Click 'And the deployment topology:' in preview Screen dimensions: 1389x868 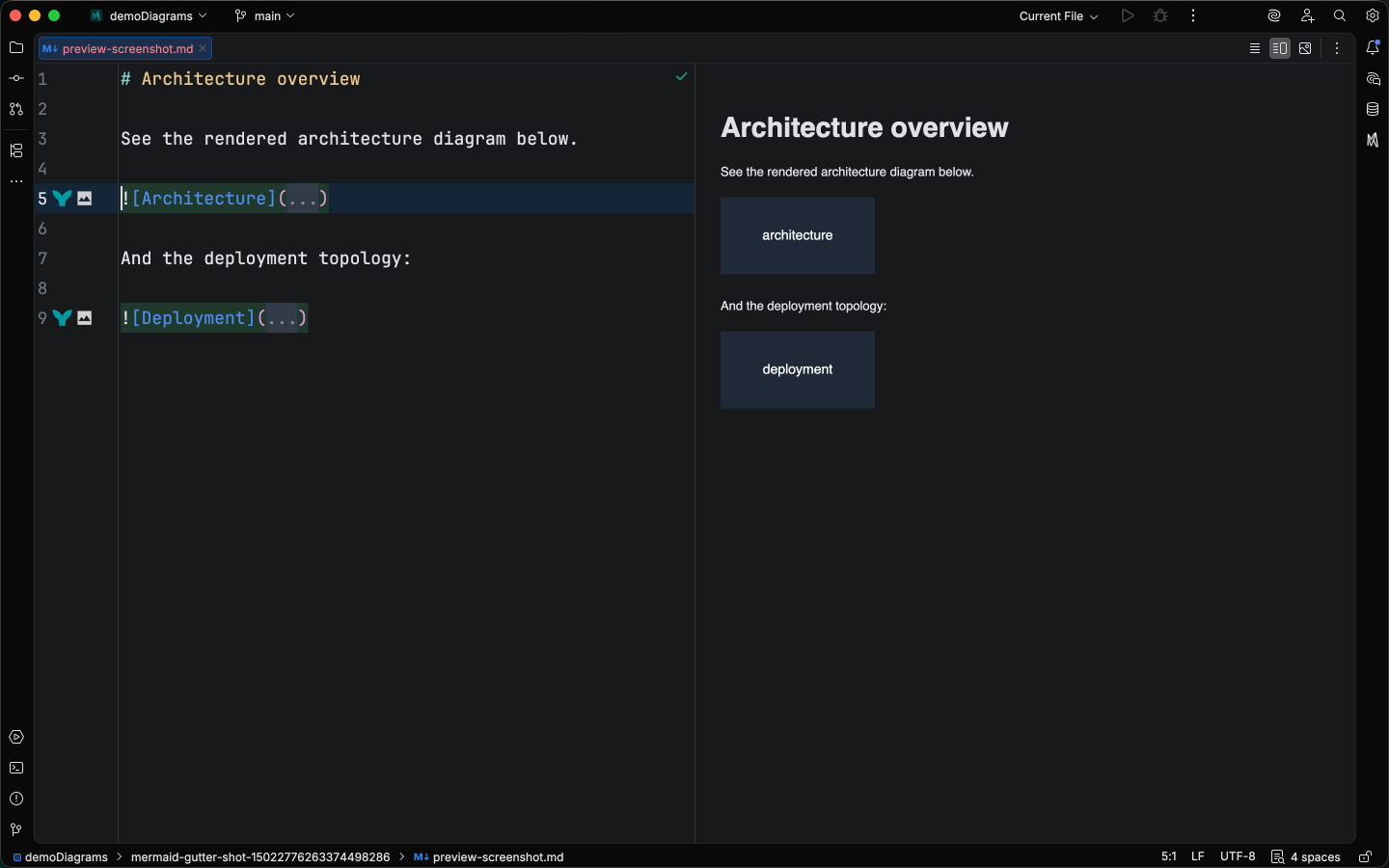[x=803, y=306]
